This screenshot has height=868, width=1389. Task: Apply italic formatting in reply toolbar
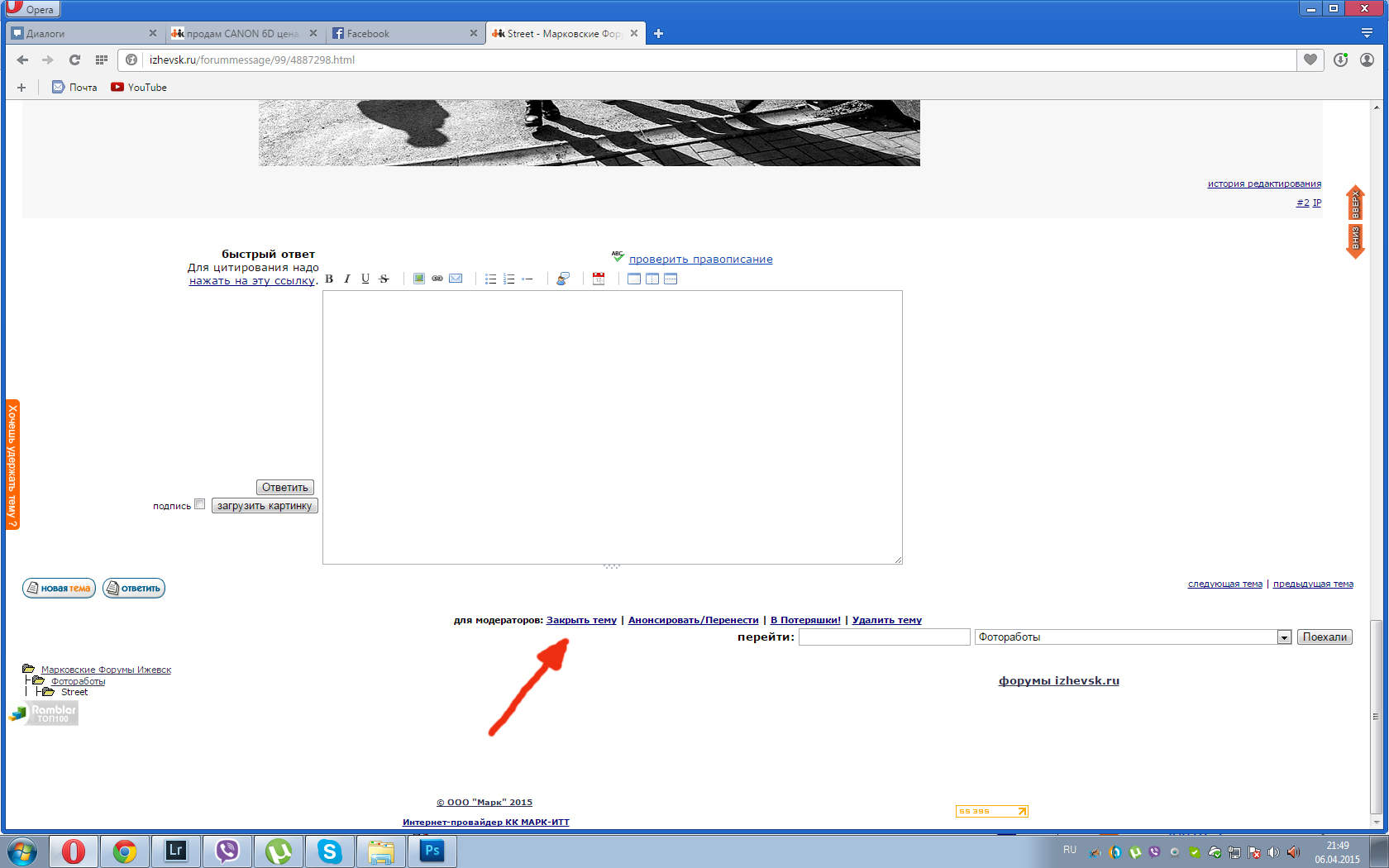pyautogui.click(x=347, y=279)
